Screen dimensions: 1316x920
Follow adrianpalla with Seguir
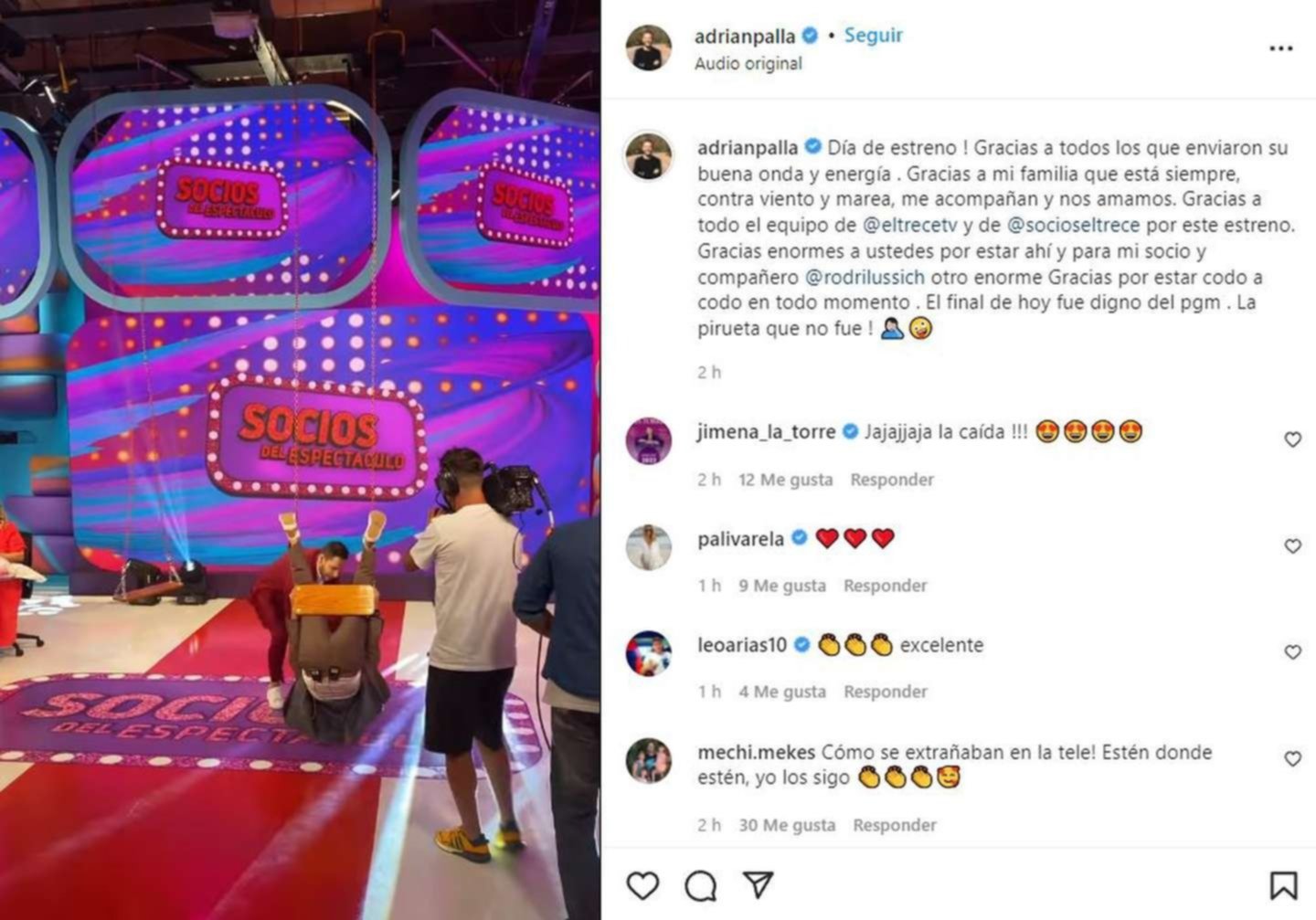(873, 35)
